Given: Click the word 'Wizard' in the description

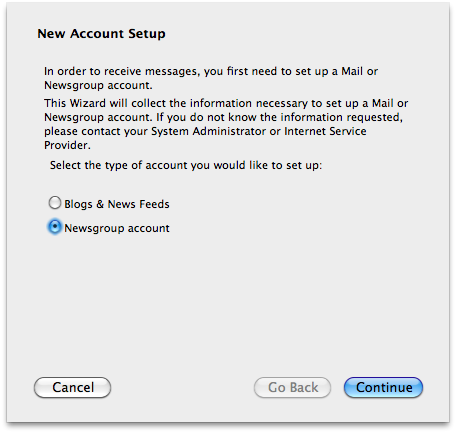Looking at the screenshot, I should [88, 103].
